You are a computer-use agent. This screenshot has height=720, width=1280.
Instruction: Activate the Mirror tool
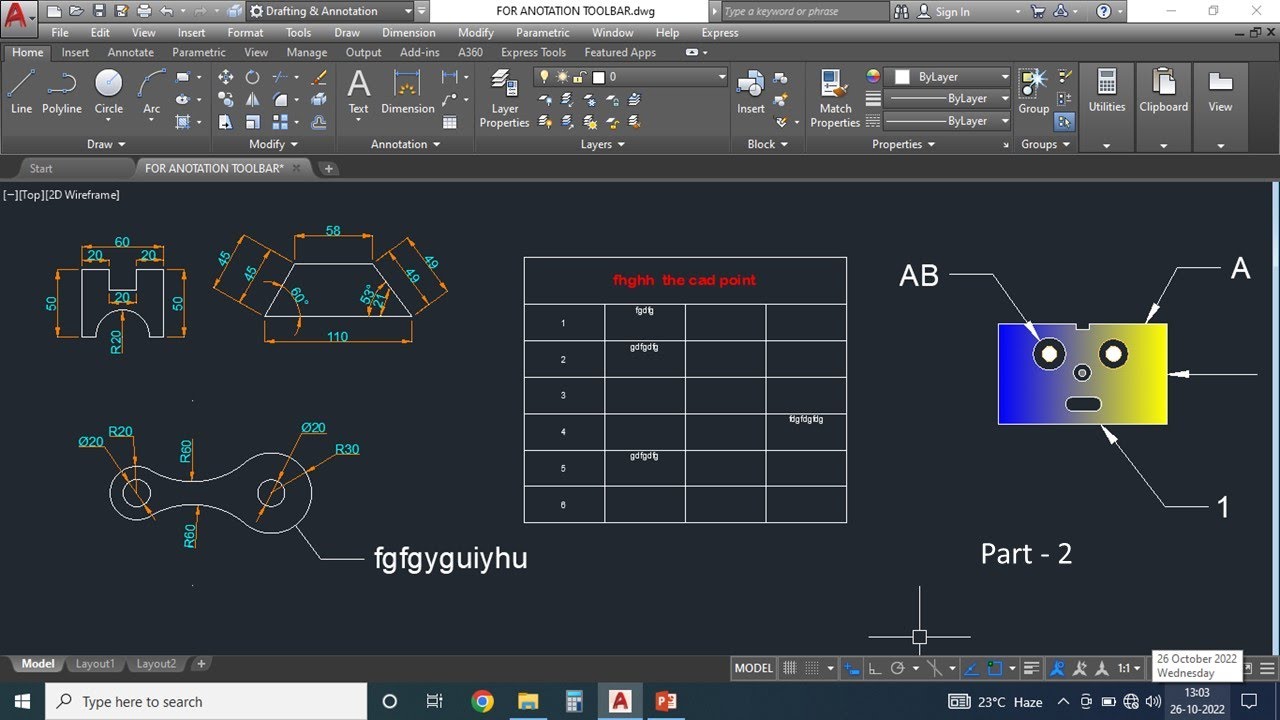(x=253, y=99)
